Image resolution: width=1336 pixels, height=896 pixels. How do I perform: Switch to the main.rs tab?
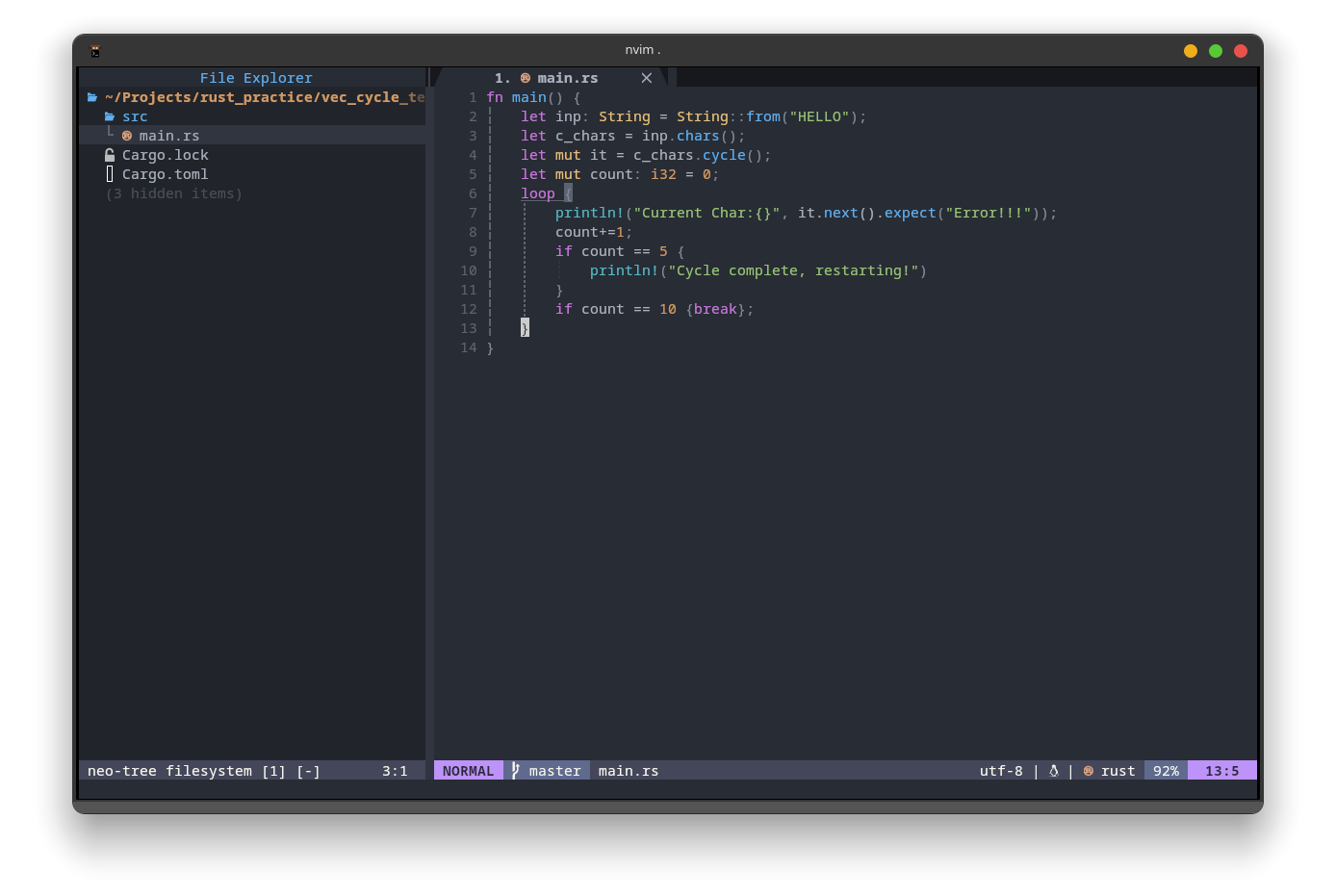pos(557,78)
